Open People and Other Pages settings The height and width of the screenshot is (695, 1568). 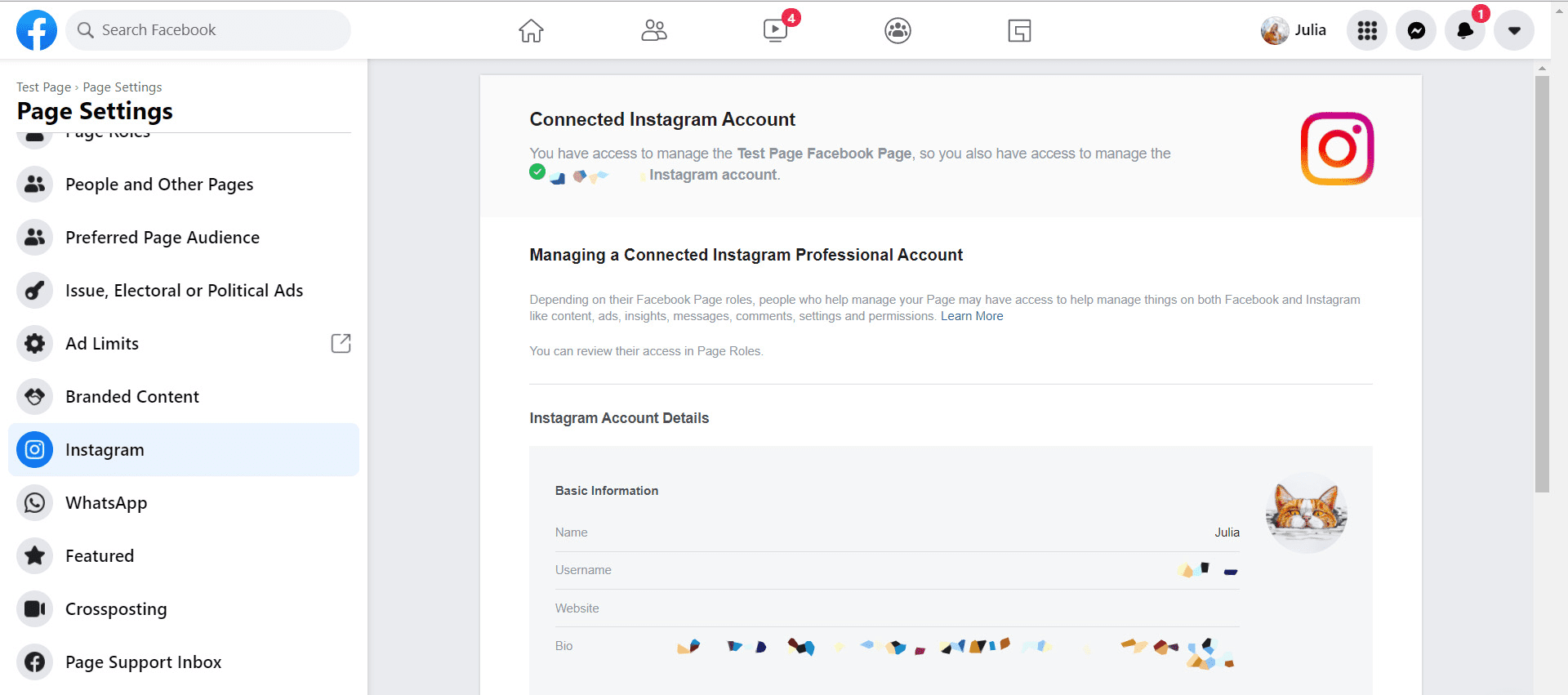point(184,185)
